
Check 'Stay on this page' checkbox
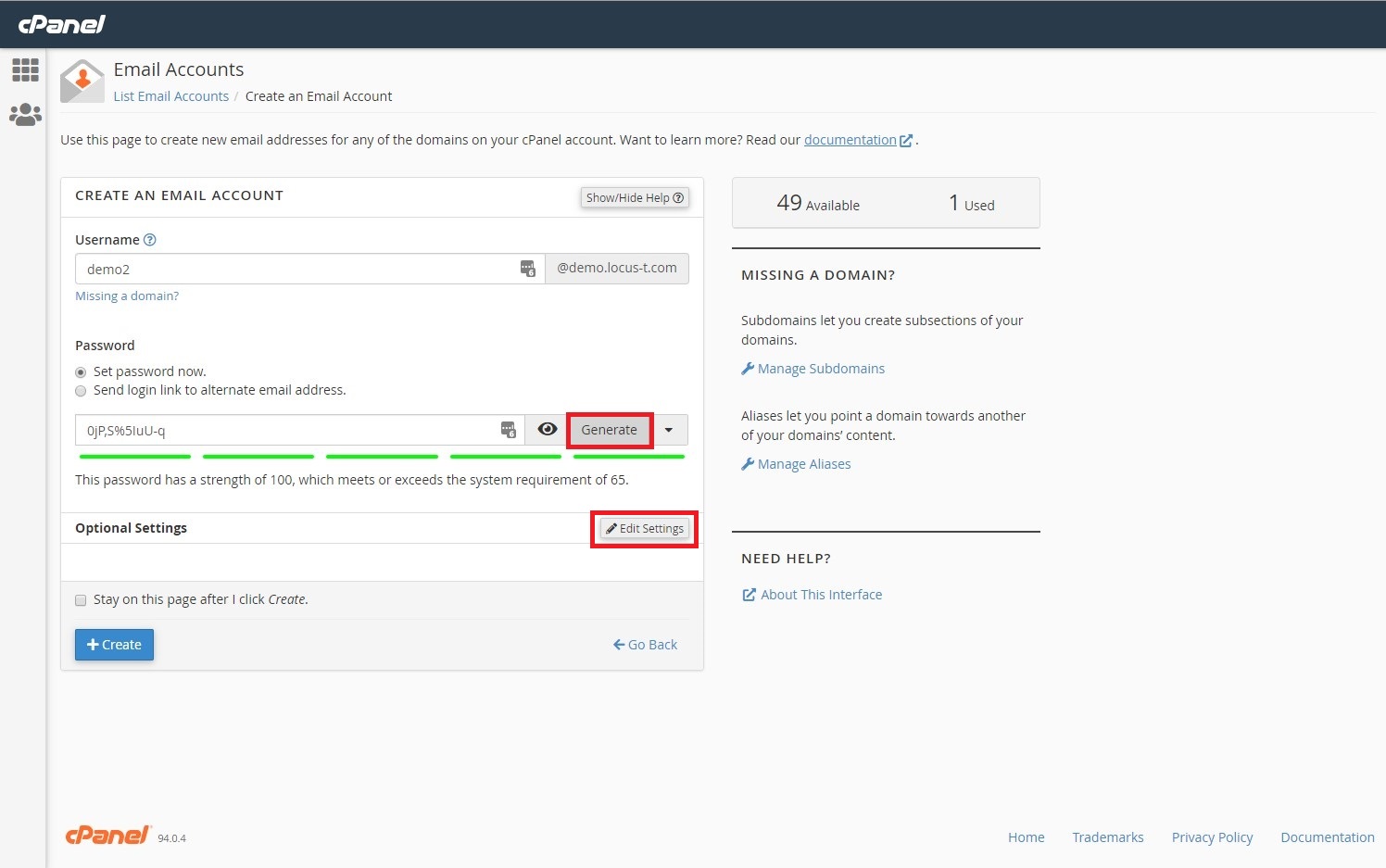(x=81, y=600)
